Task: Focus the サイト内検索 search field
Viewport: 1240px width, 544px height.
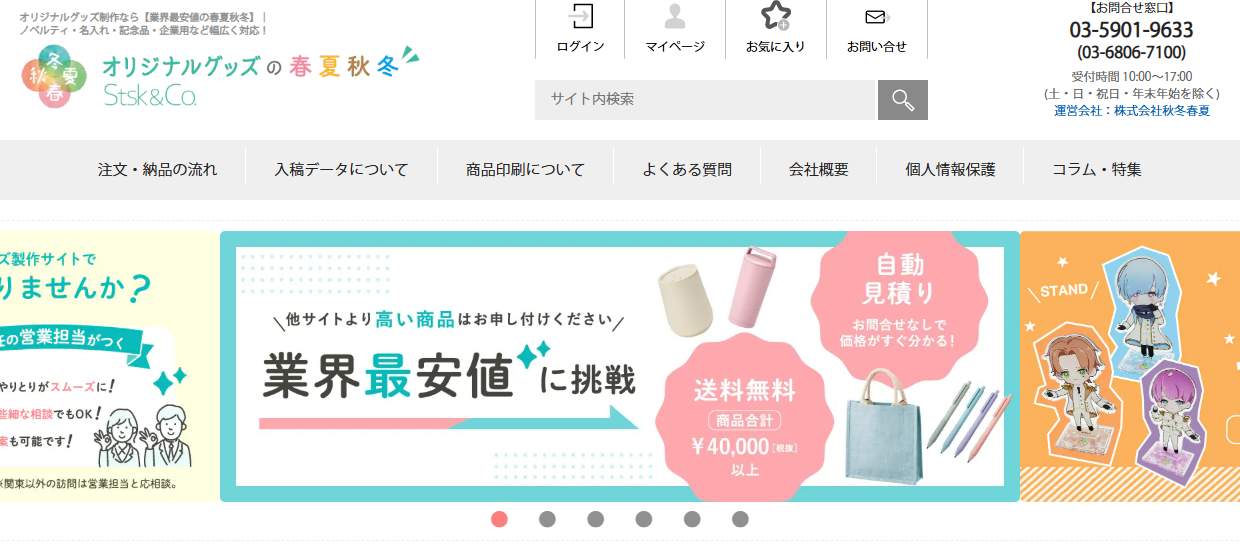Action: (705, 100)
